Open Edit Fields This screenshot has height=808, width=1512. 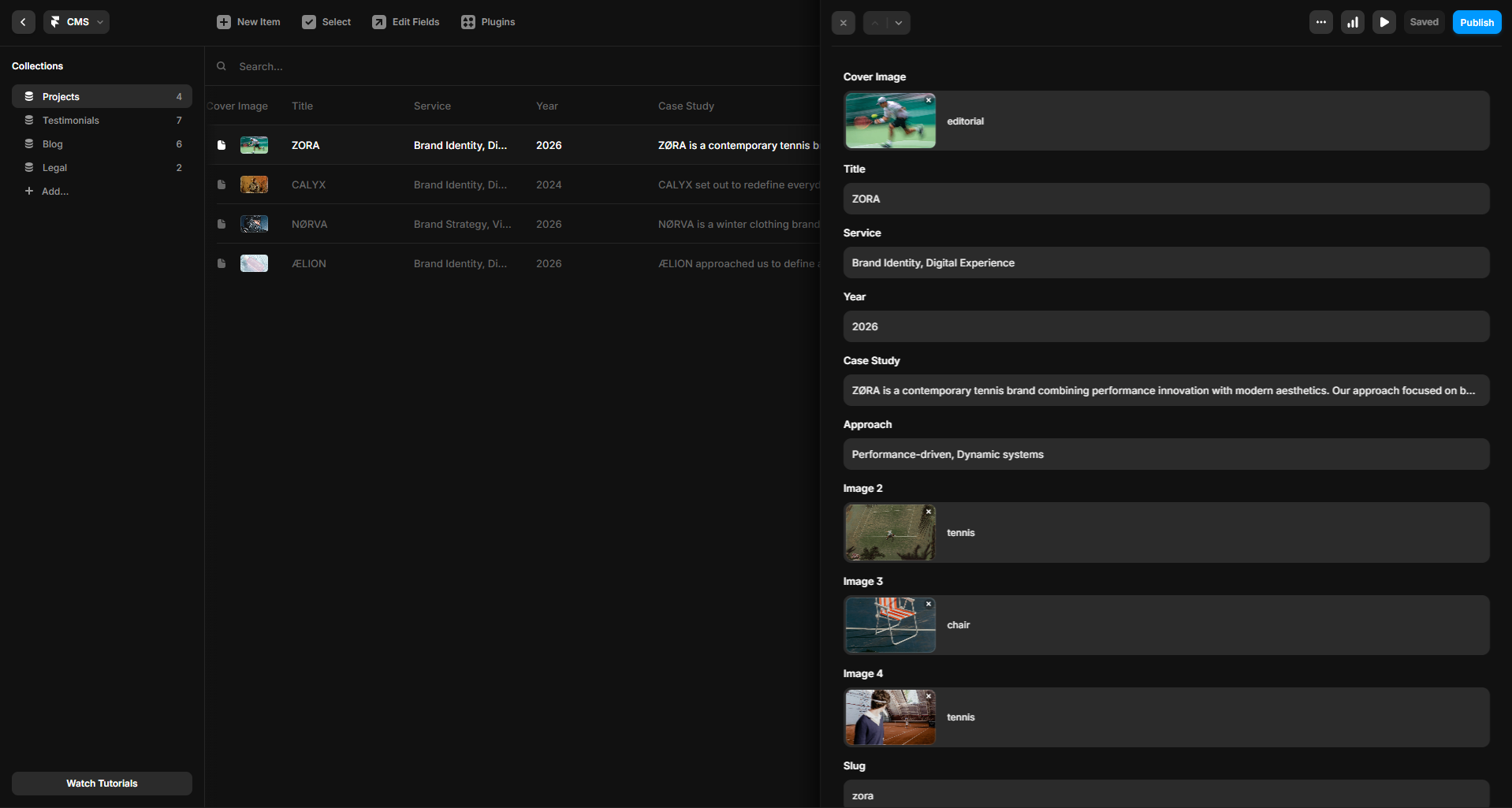[x=406, y=22]
